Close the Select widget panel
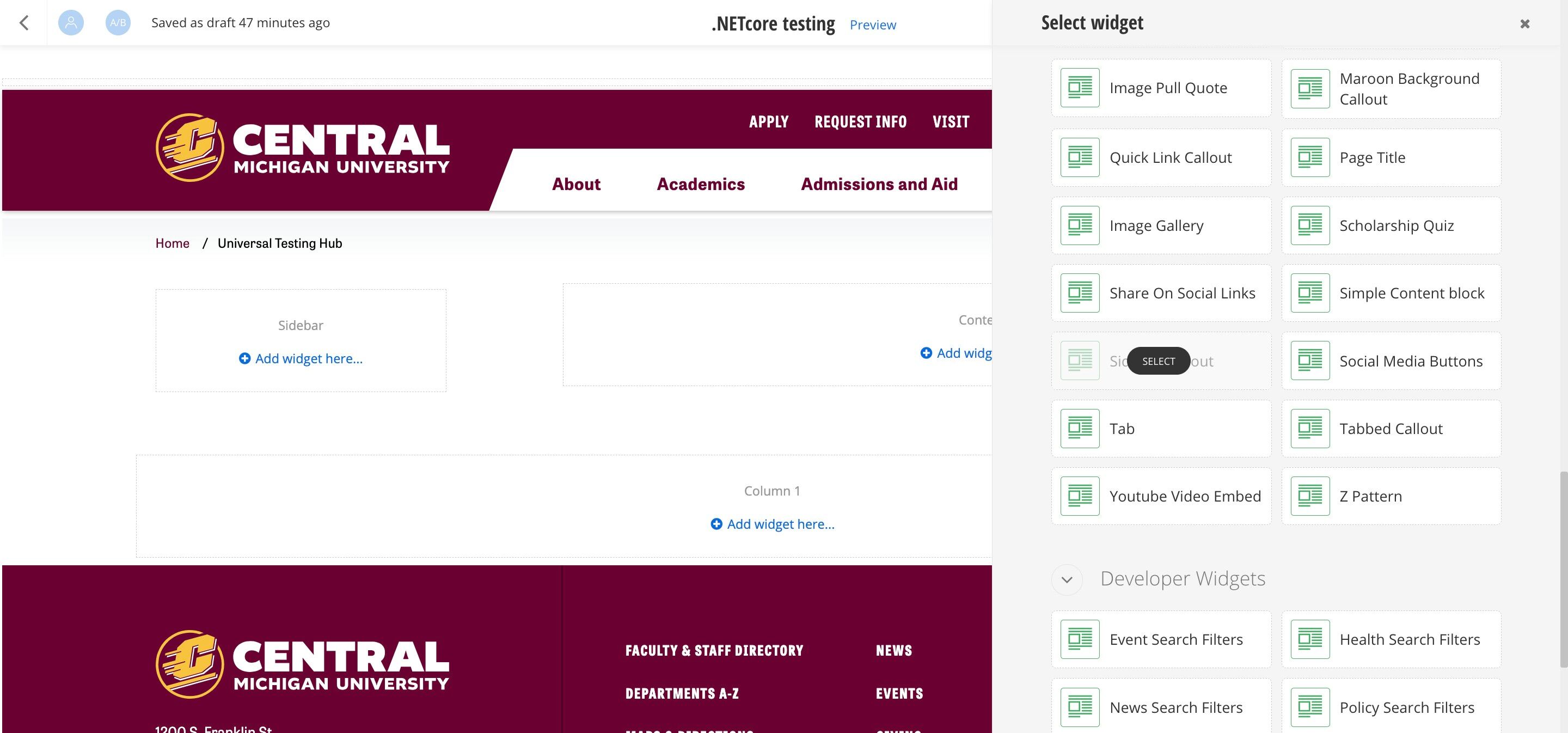Image resolution: width=1568 pixels, height=733 pixels. coord(1525,24)
